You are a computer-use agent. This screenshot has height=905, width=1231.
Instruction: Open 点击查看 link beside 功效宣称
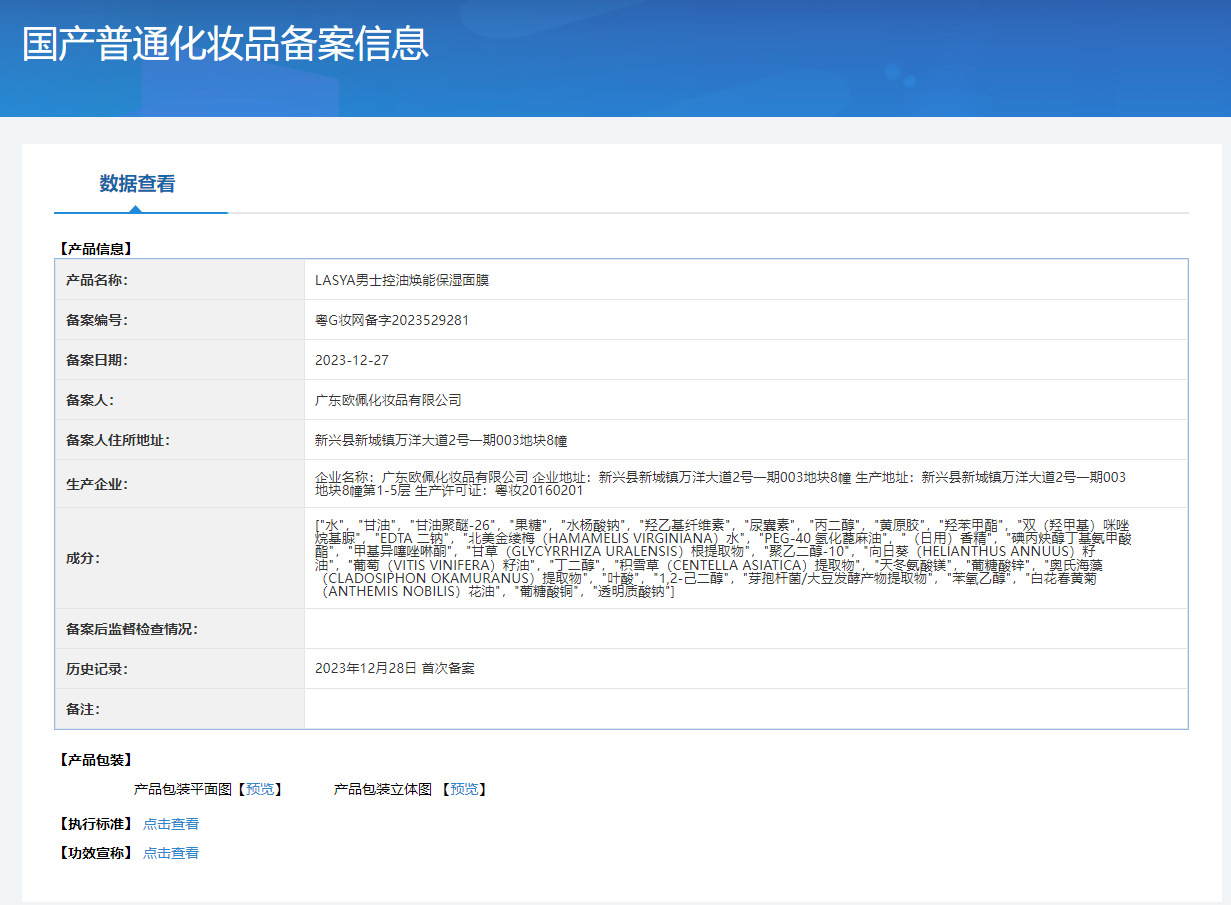pyautogui.click(x=171, y=853)
